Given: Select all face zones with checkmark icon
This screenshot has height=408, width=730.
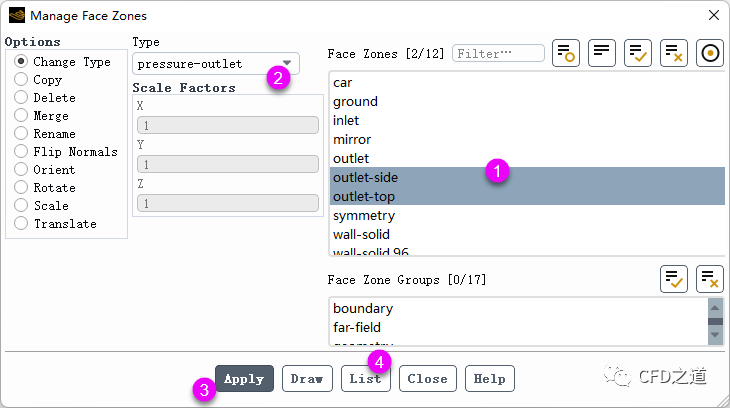Looking at the screenshot, I should point(639,53).
